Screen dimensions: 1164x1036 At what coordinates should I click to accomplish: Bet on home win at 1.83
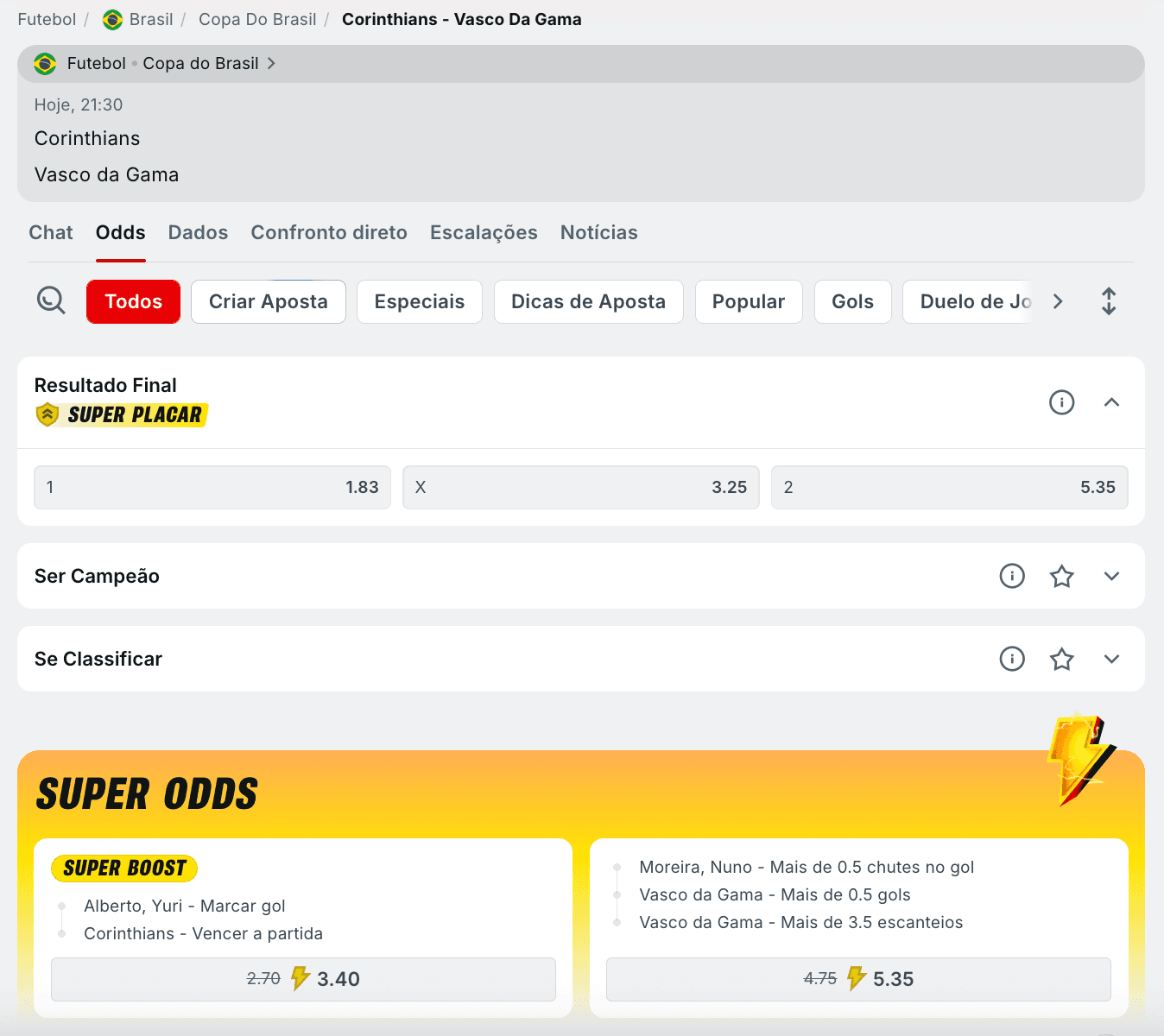point(212,487)
